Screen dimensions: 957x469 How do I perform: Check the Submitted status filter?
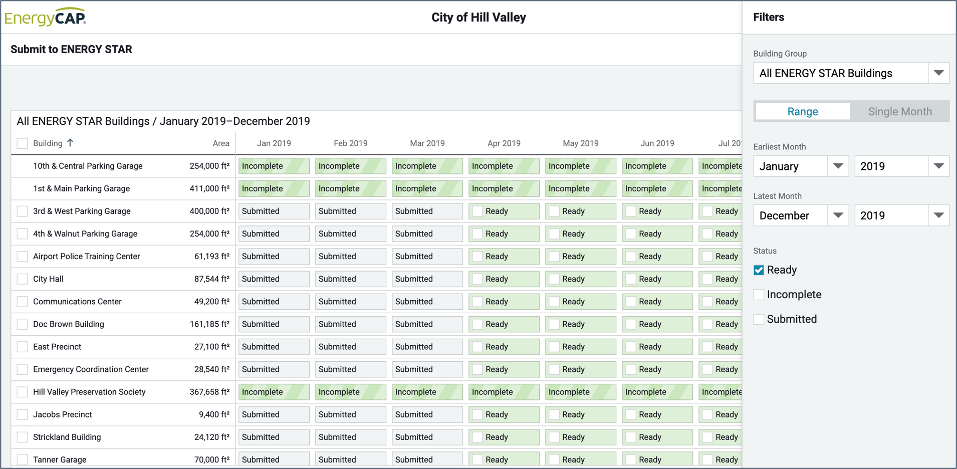759,319
